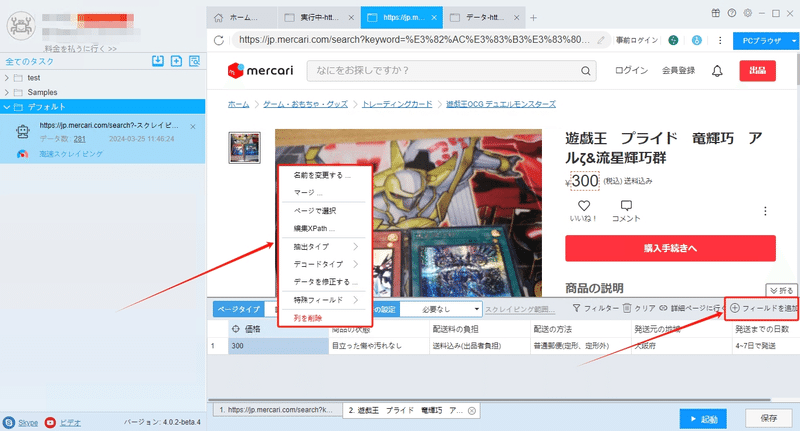
Task: Click the heart いいね! icon
Action: (584, 206)
